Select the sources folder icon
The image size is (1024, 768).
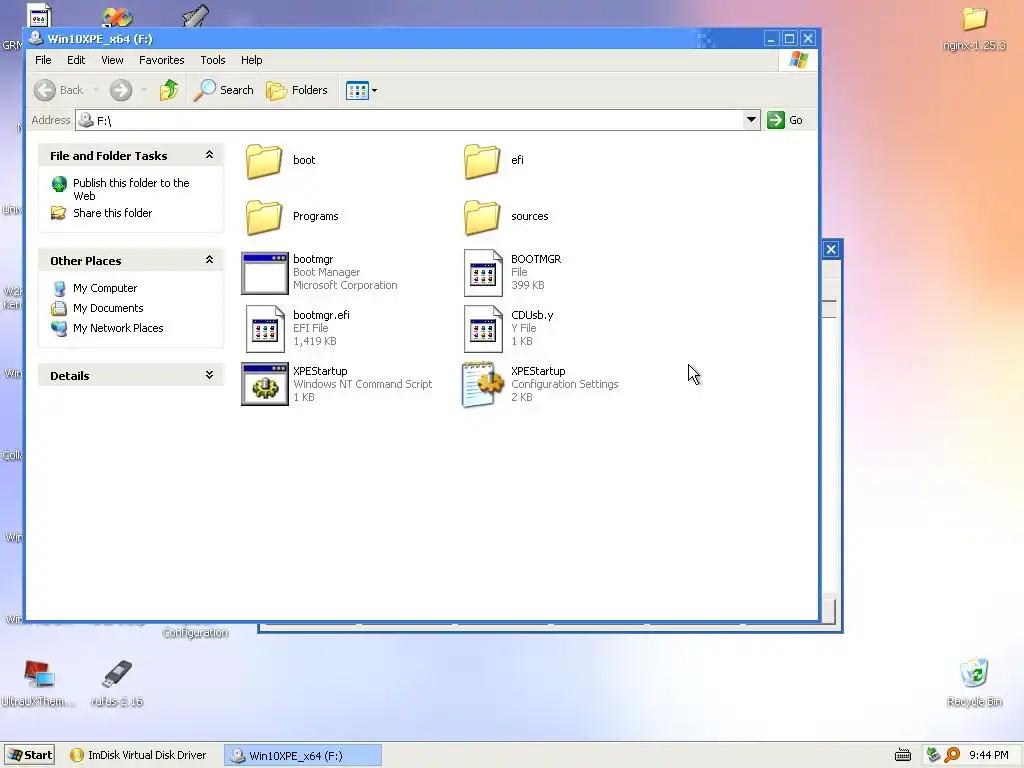[482, 217]
